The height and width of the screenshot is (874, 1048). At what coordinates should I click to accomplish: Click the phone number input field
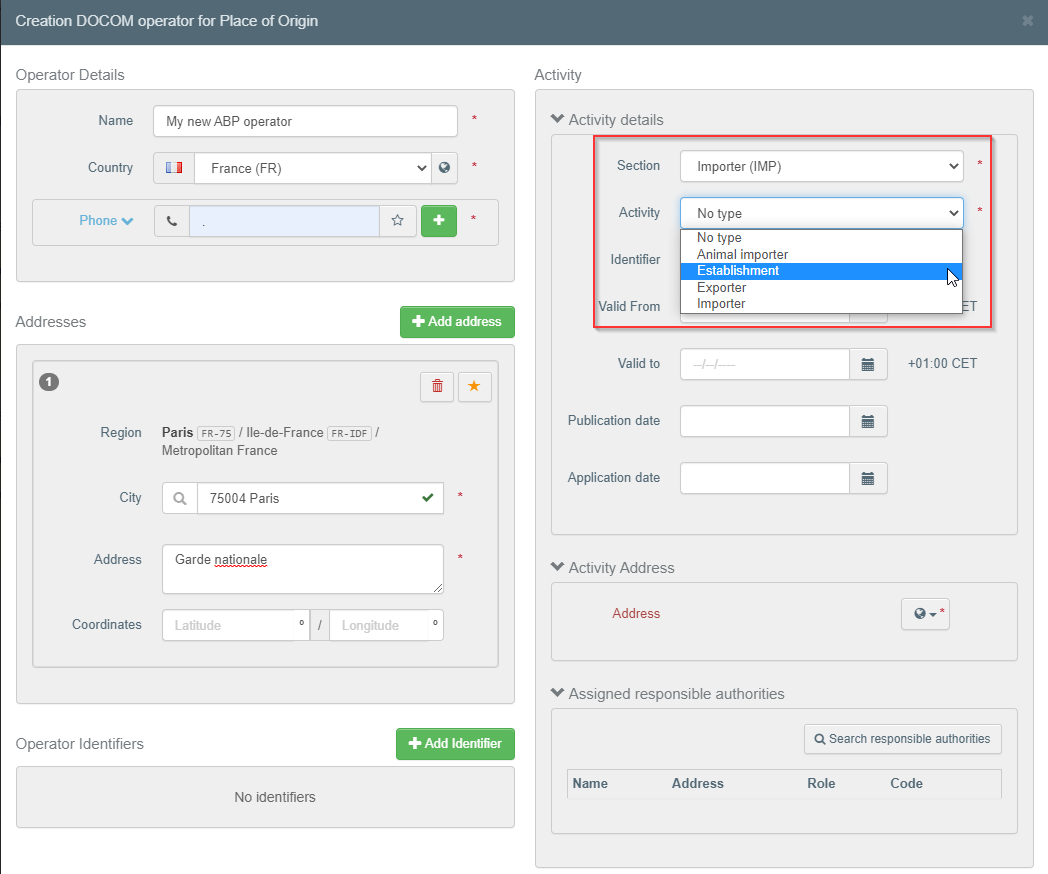tap(284, 221)
